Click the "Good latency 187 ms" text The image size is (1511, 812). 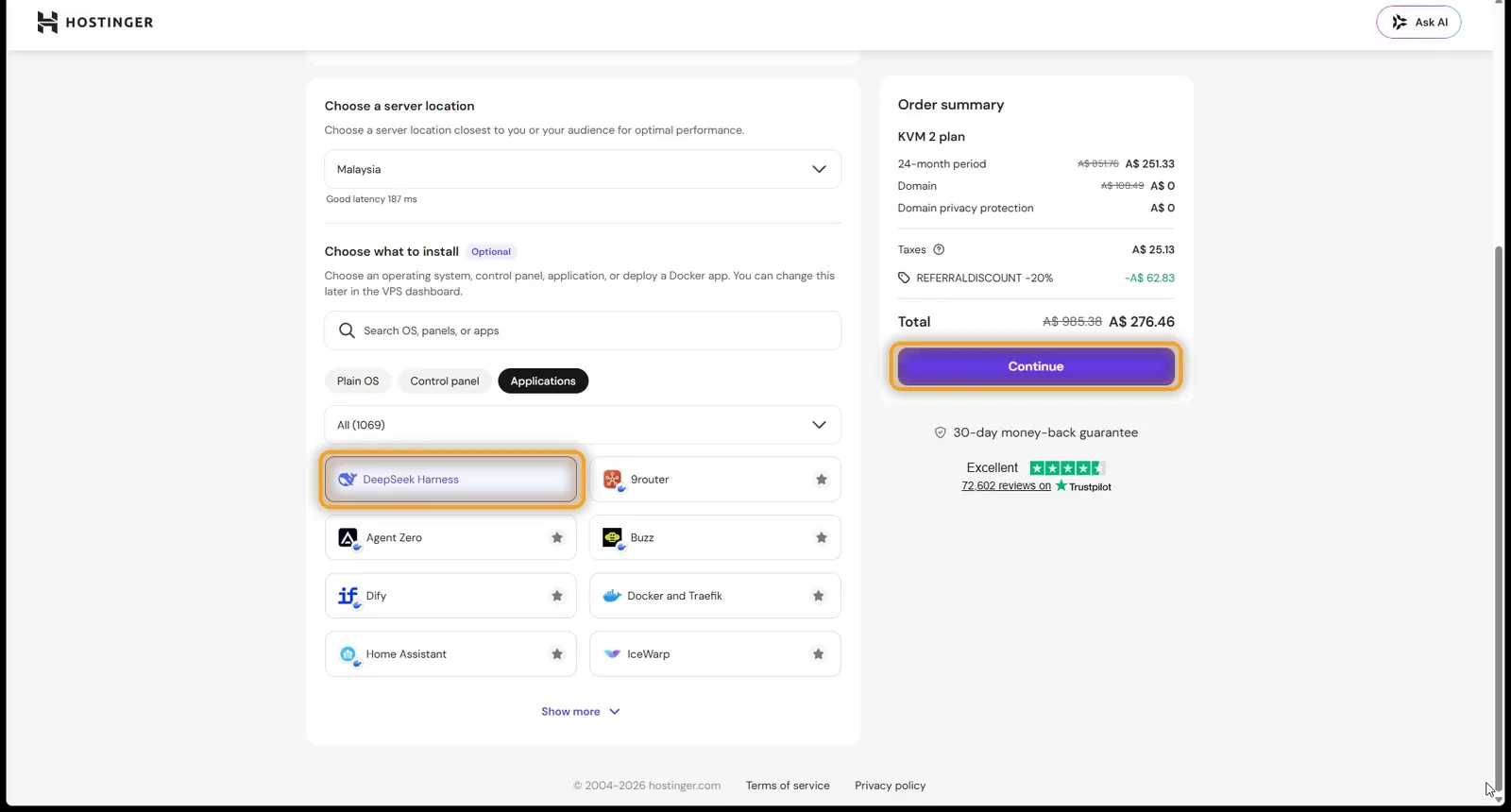tap(371, 199)
